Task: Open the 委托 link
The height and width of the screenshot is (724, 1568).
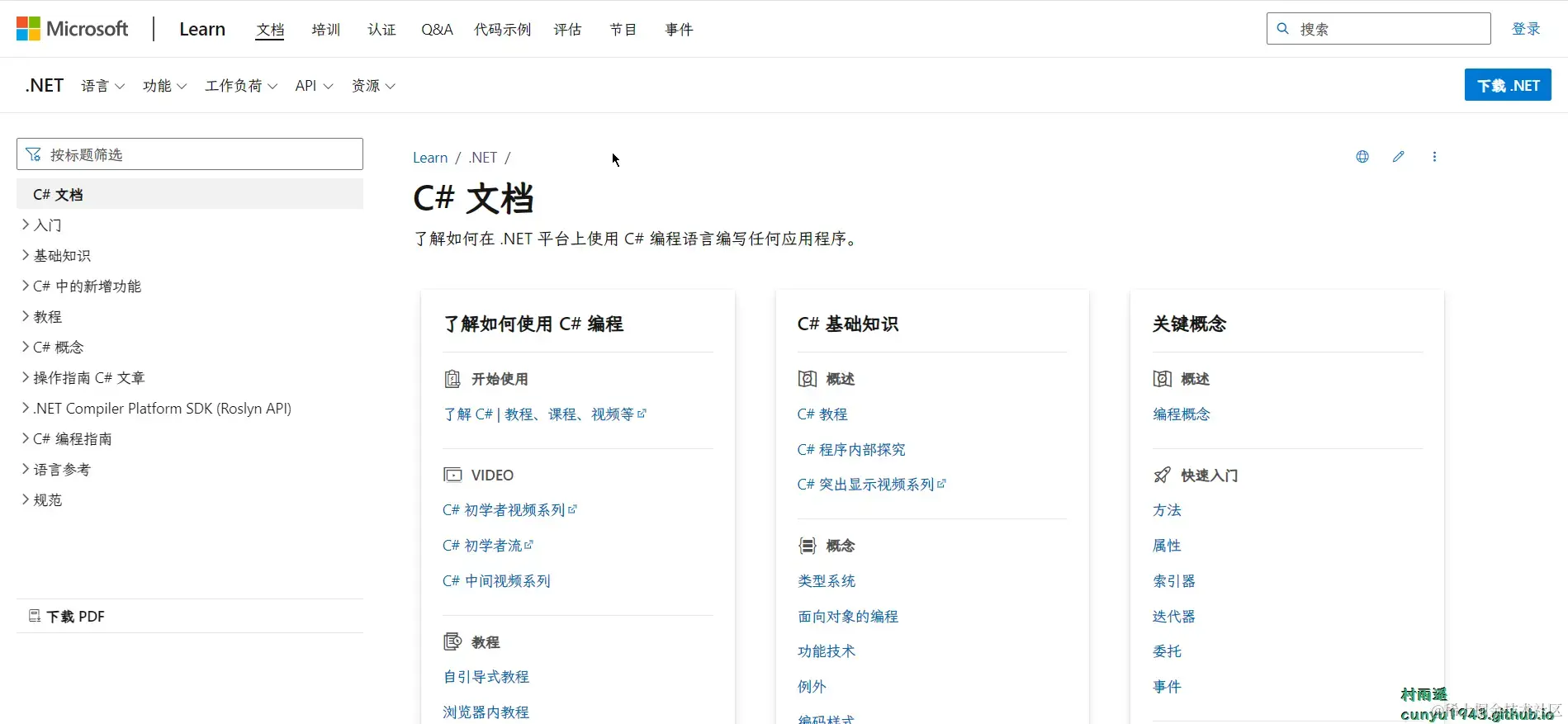Action: click(1167, 651)
